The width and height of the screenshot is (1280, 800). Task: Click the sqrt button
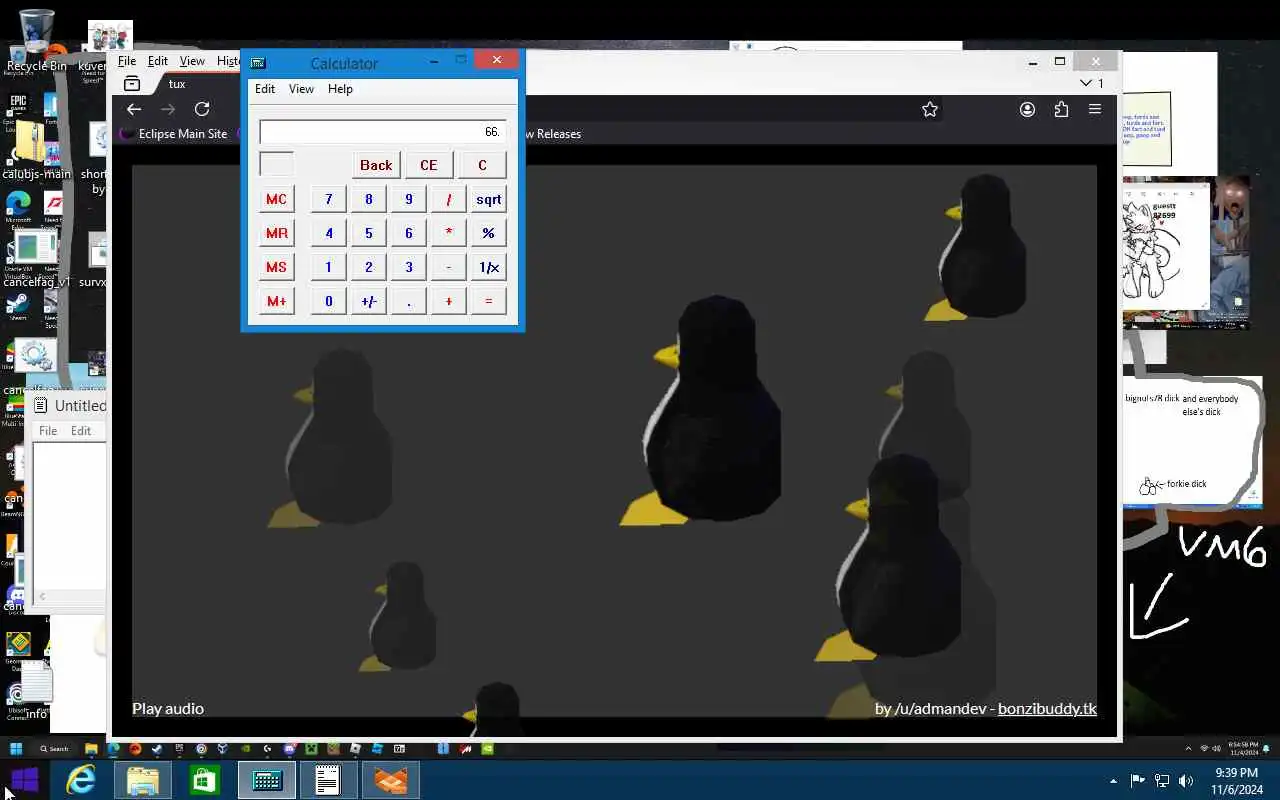click(x=489, y=199)
